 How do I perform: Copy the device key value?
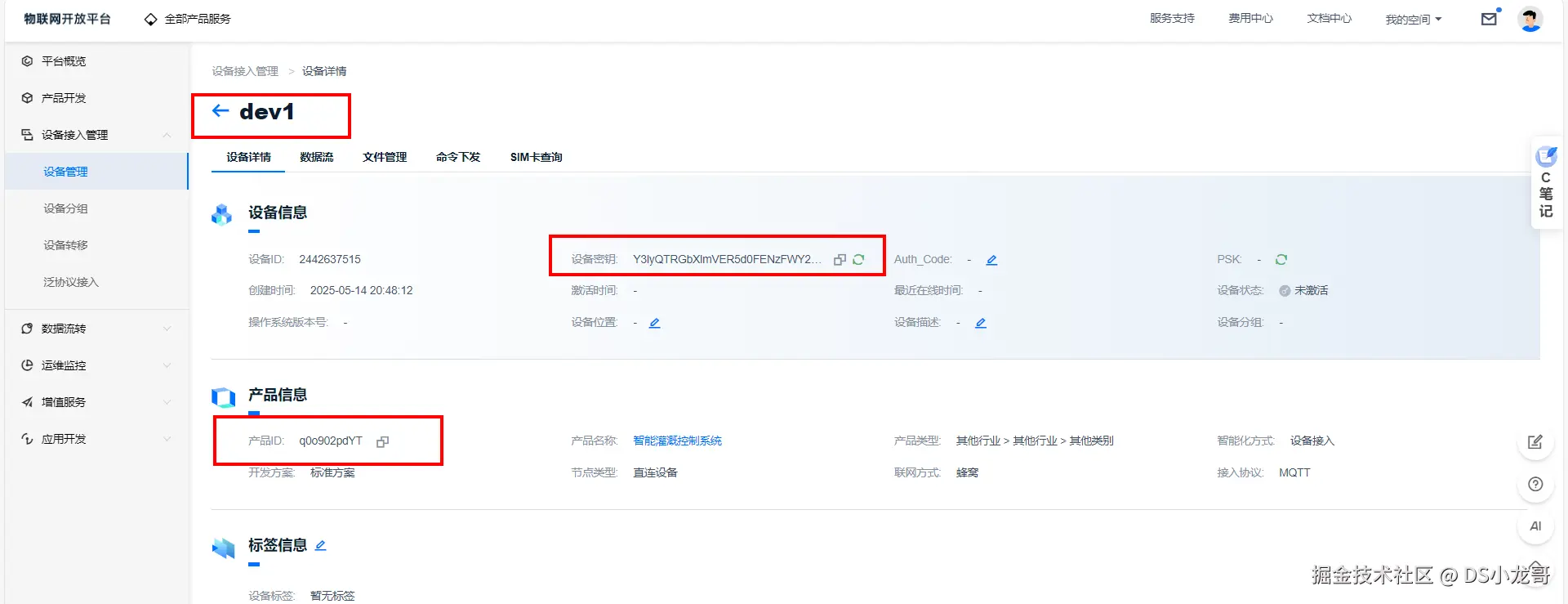tap(840, 260)
